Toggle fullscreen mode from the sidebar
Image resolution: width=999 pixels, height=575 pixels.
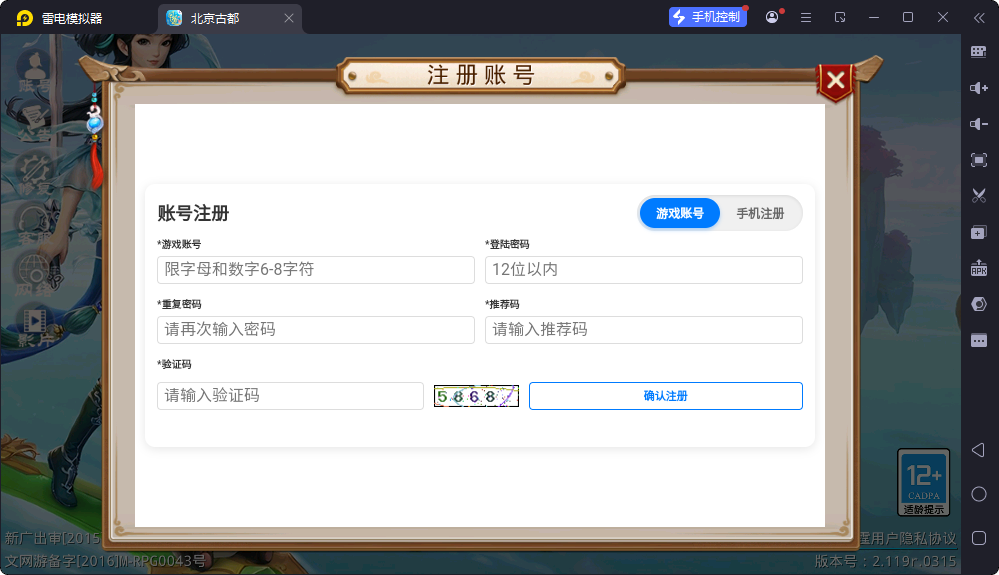pyautogui.click(x=979, y=160)
